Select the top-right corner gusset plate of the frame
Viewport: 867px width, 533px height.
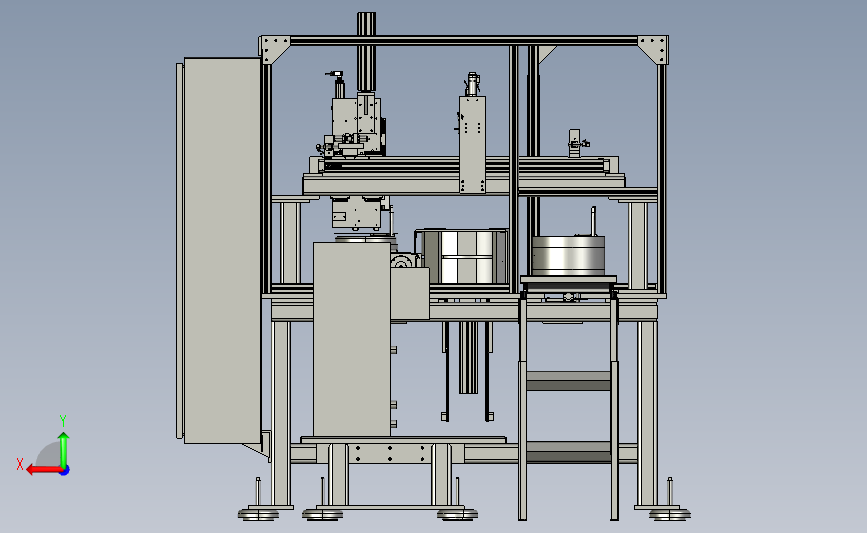point(653,50)
